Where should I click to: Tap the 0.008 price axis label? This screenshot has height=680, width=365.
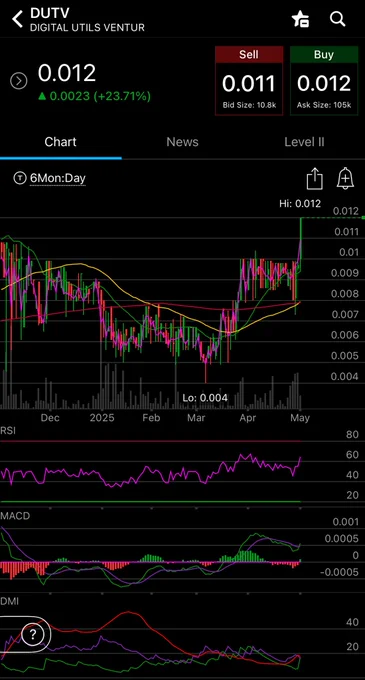pyautogui.click(x=346, y=294)
